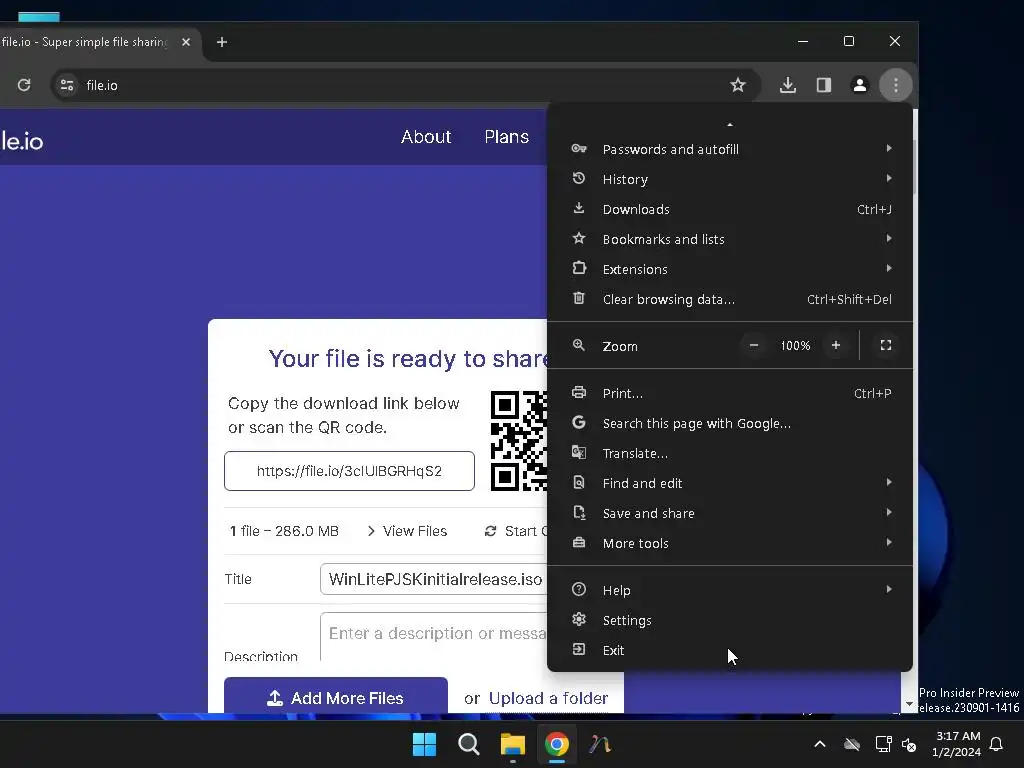Show hidden tray icons chevron

coord(820,743)
